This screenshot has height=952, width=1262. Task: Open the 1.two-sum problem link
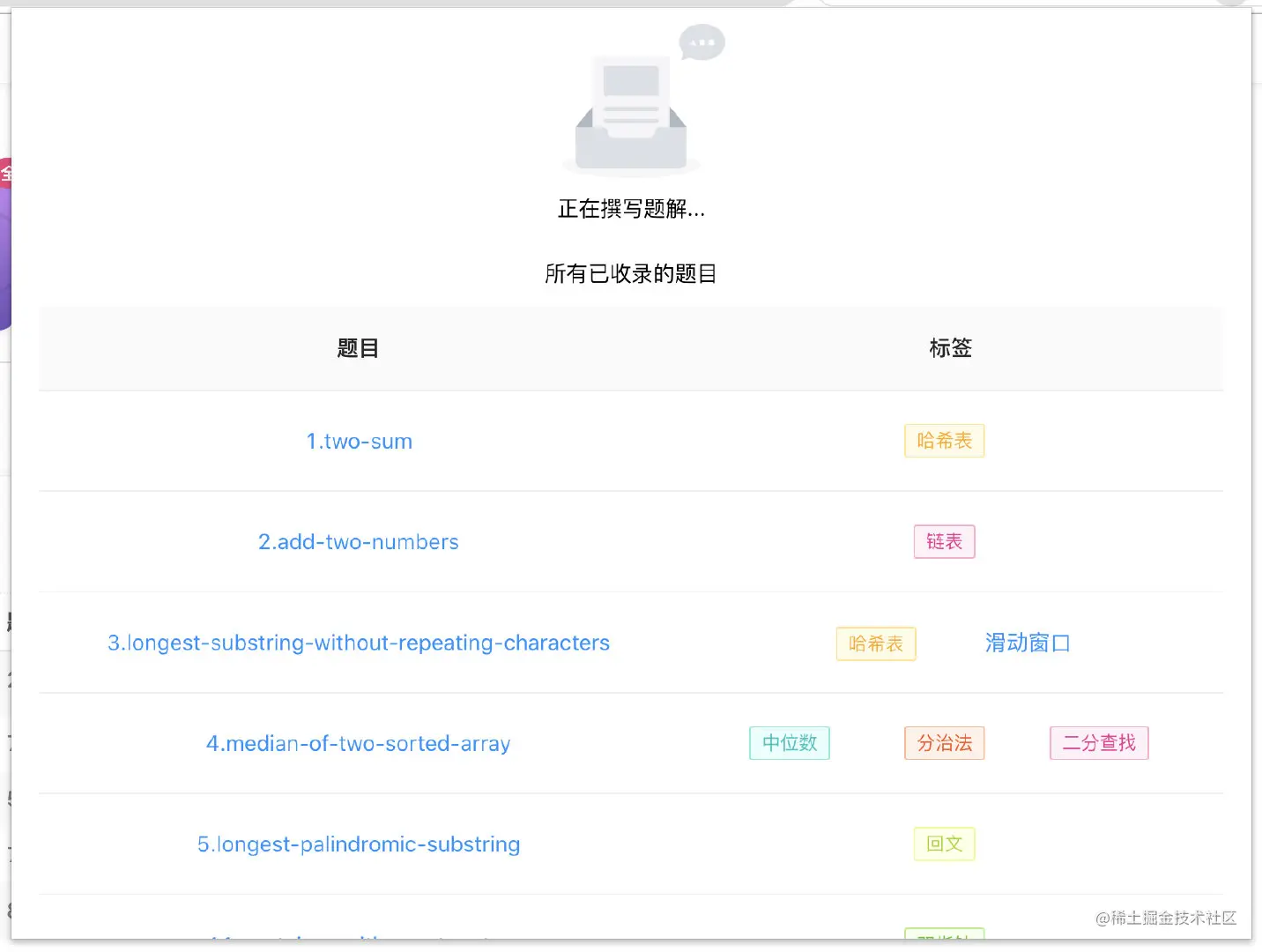point(359,442)
